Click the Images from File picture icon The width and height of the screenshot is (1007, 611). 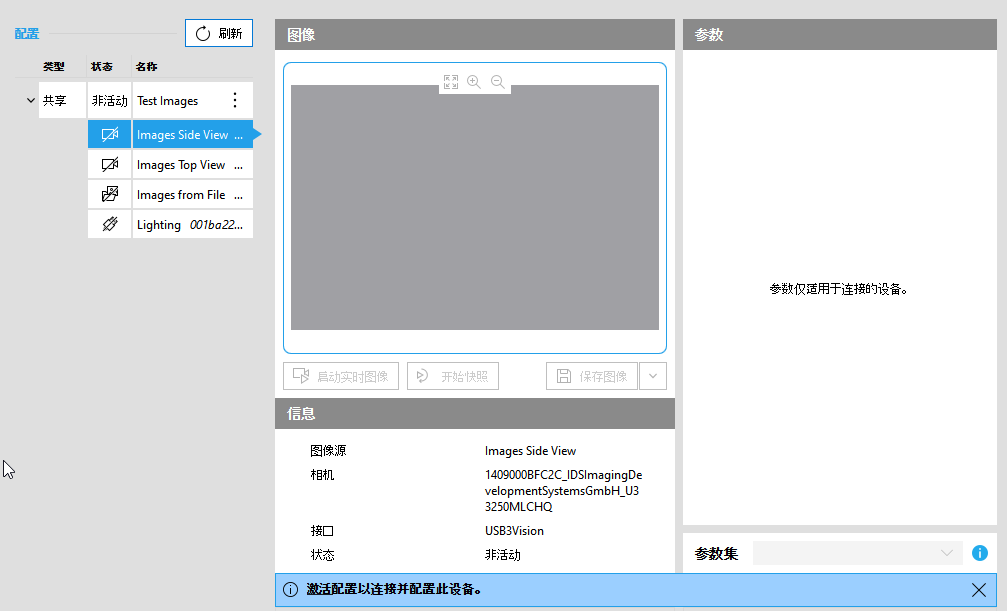click(110, 195)
